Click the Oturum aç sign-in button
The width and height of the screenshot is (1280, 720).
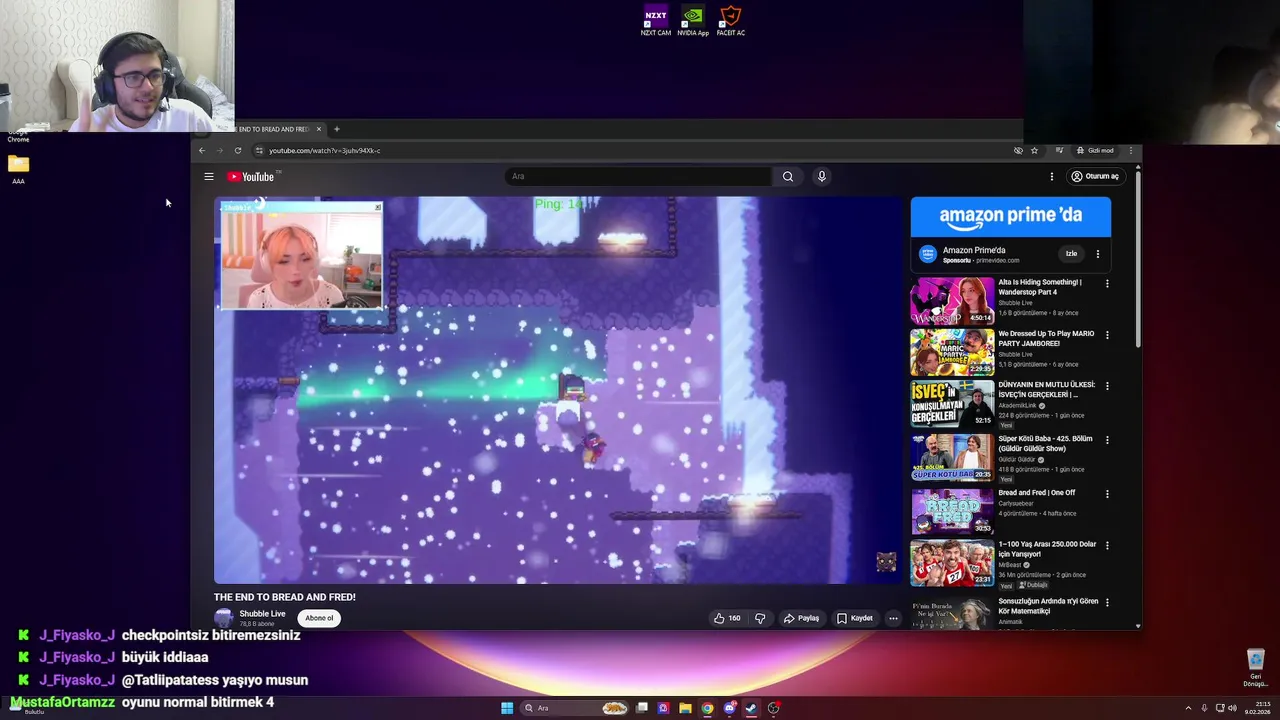pyautogui.click(x=1094, y=177)
